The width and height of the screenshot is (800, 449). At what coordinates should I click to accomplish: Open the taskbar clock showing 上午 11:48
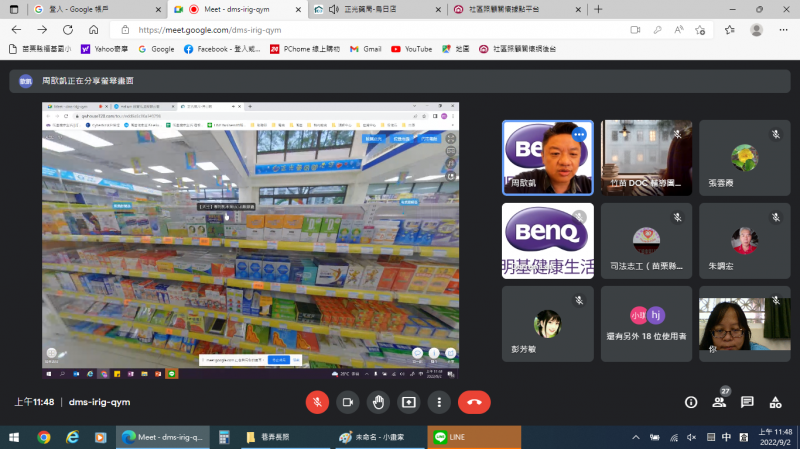click(775, 437)
